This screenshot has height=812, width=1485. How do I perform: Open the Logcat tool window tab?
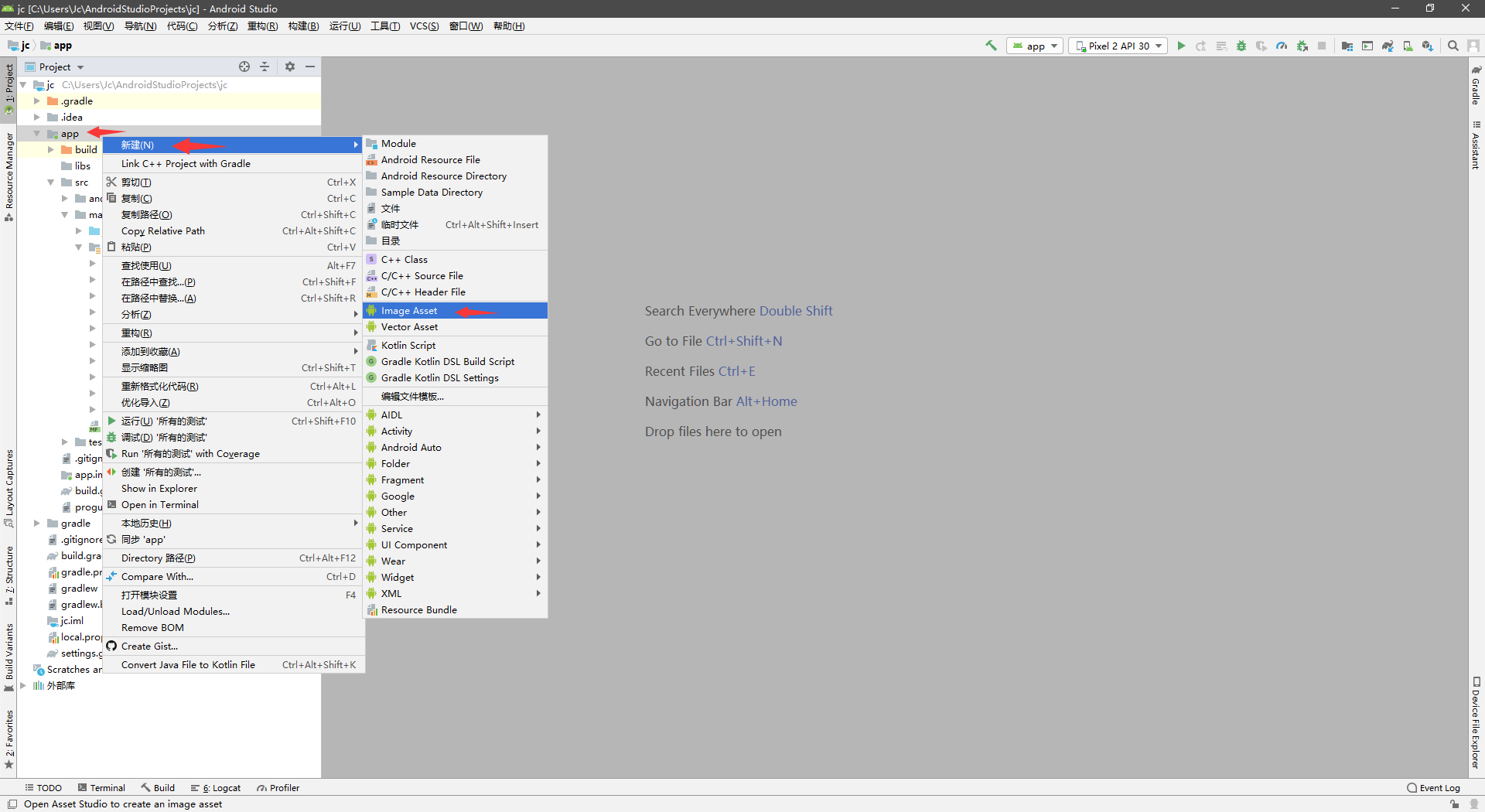point(216,787)
